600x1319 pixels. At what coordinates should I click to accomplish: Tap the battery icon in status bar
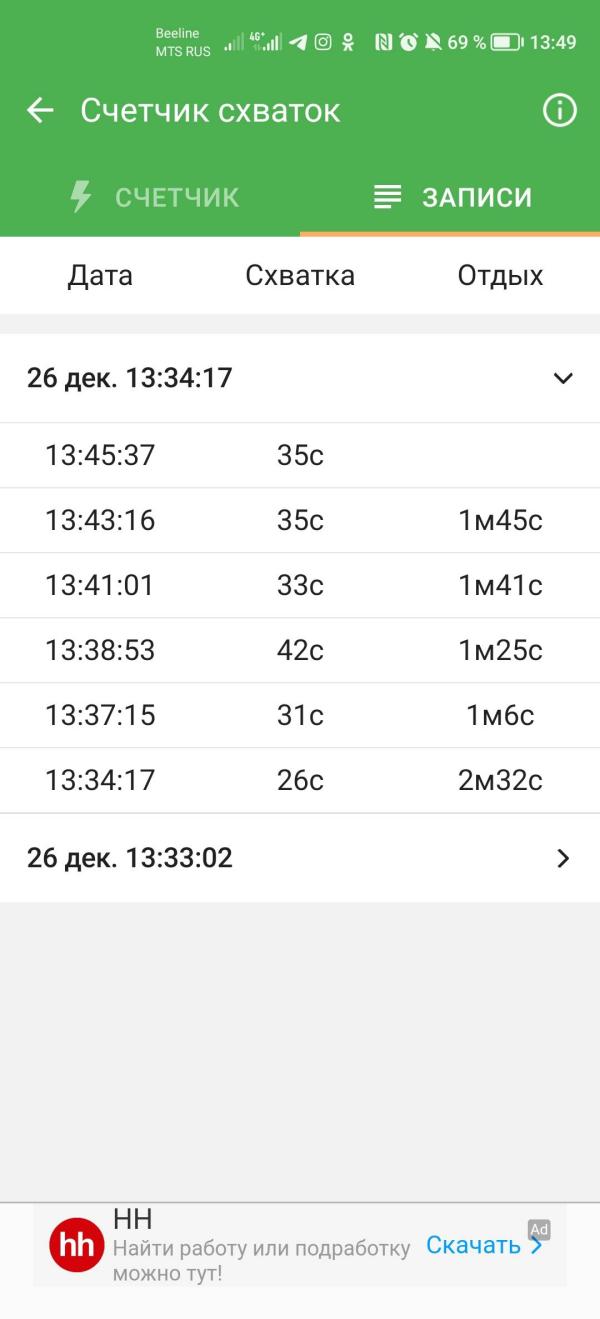507,42
